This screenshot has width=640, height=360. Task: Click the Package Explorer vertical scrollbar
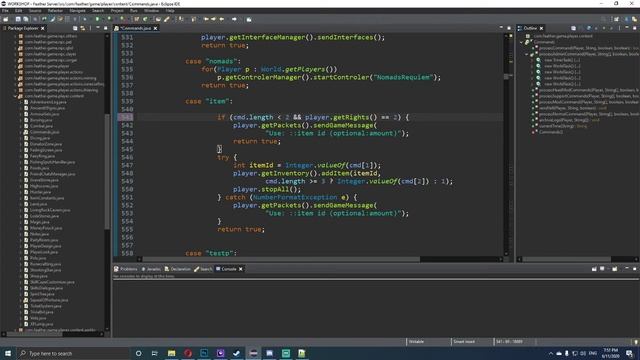[x=107, y=171]
